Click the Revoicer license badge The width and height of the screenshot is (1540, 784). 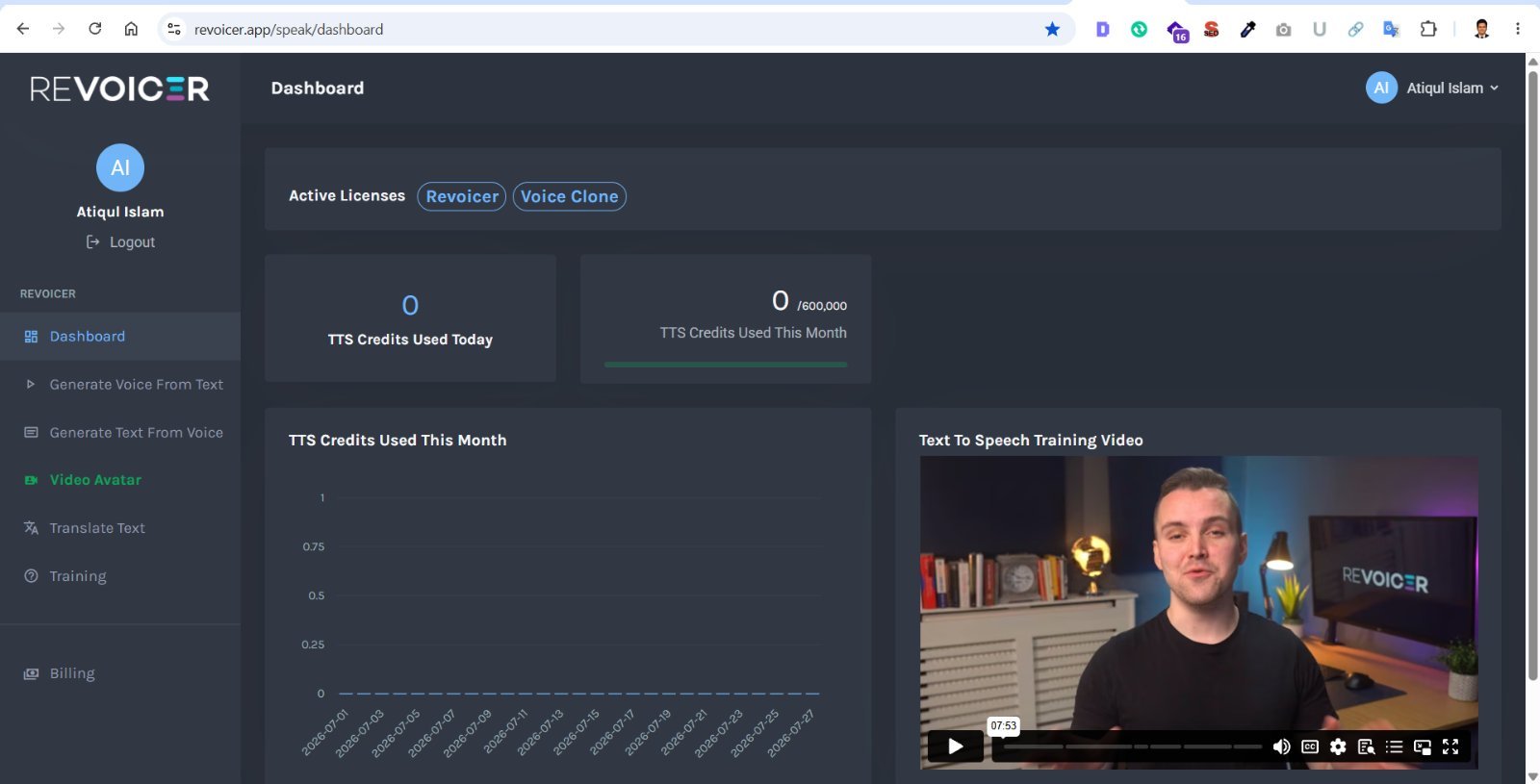[x=462, y=196]
